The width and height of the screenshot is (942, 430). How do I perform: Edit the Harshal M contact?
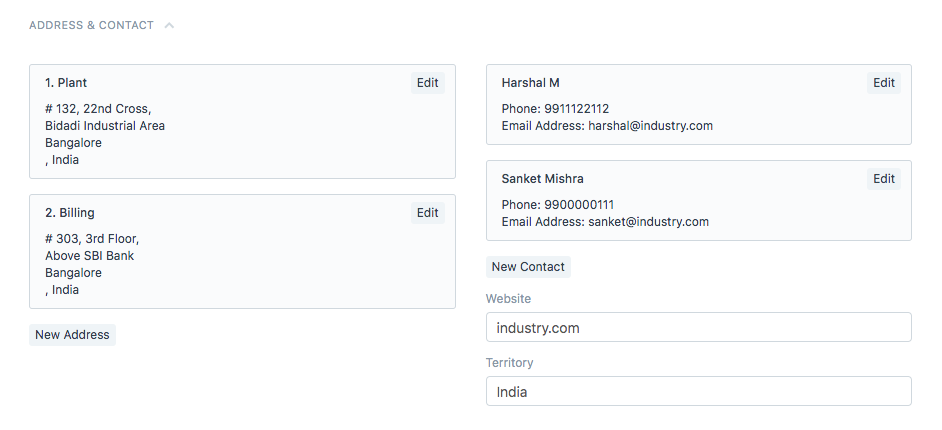pyautogui.click(x=884, y=83)
